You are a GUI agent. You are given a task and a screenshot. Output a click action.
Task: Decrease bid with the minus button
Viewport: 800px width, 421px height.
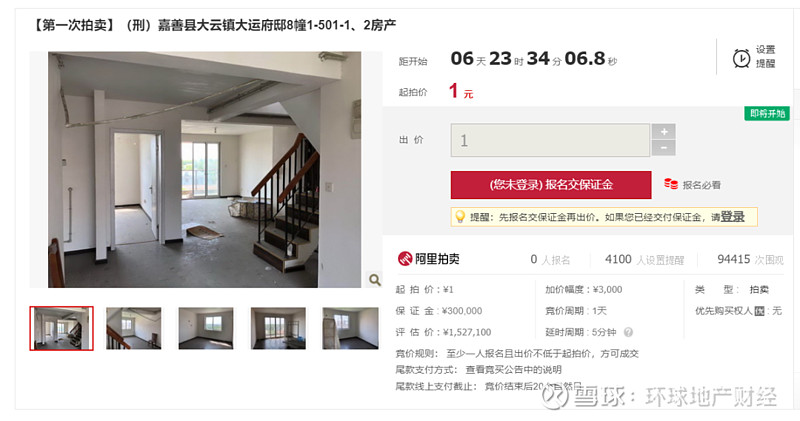click(x=664, y=148)
